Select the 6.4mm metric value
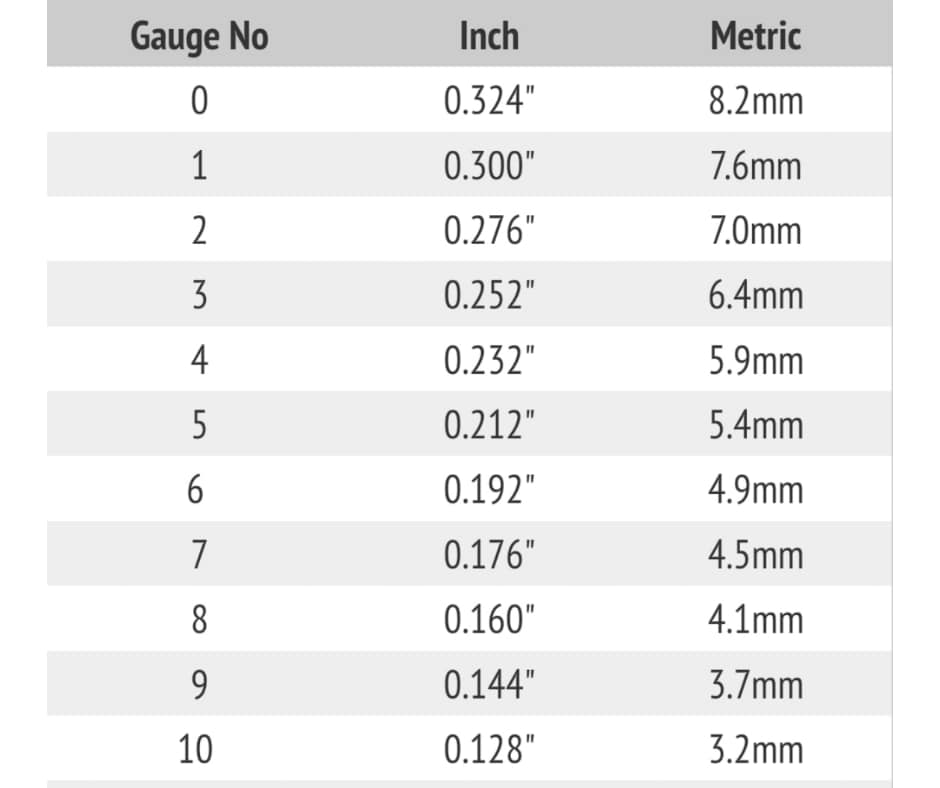940x788 pixels. tap(755, 296)
